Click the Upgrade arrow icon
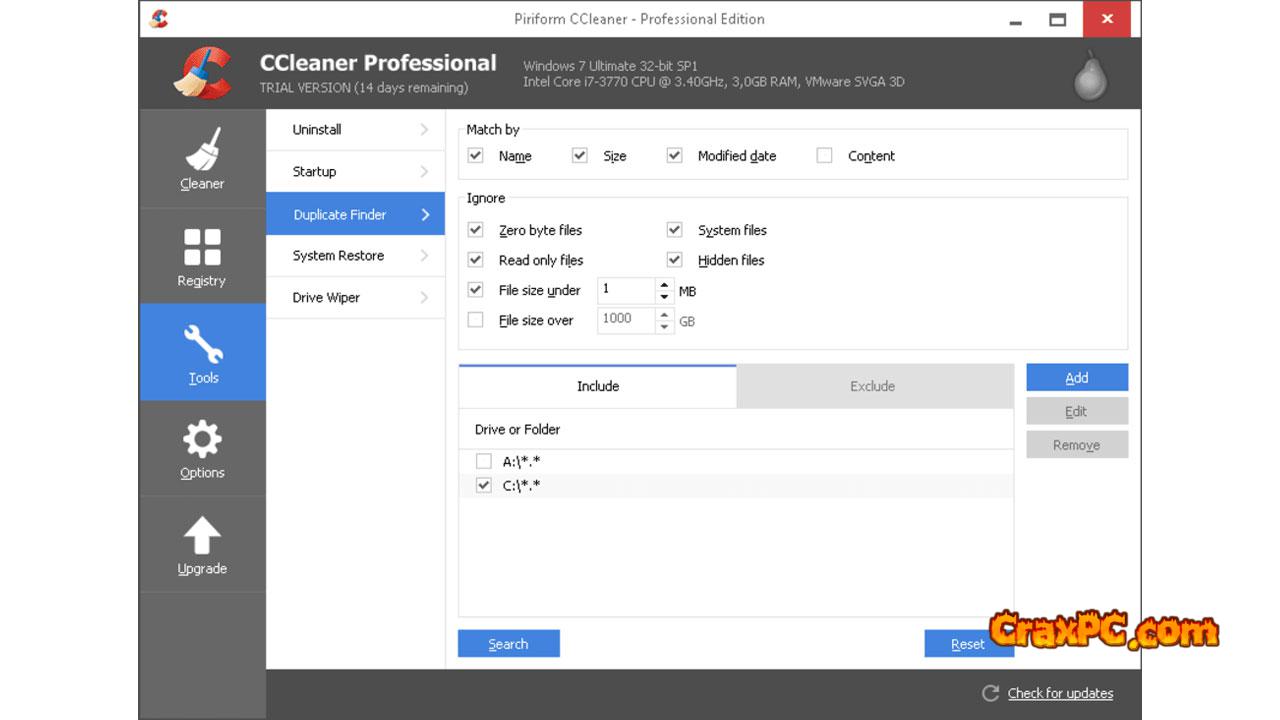The image size is (1280, 720). [202, 536]
